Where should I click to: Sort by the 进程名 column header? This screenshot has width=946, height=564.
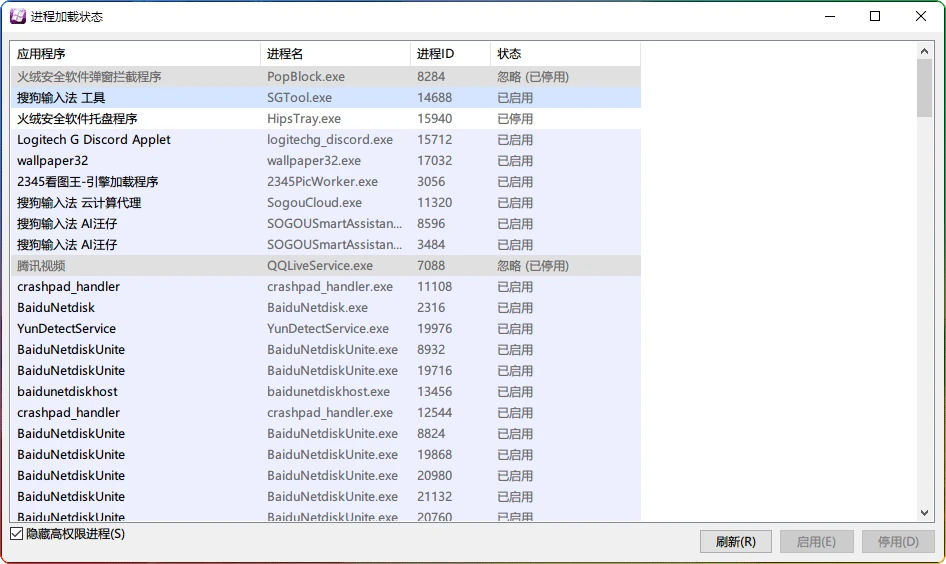pyautogui.click(x=335, y=54)
